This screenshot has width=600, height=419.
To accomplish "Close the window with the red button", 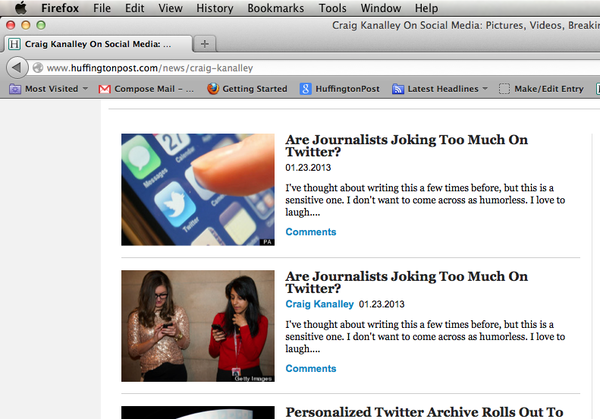I will (11, 25).
